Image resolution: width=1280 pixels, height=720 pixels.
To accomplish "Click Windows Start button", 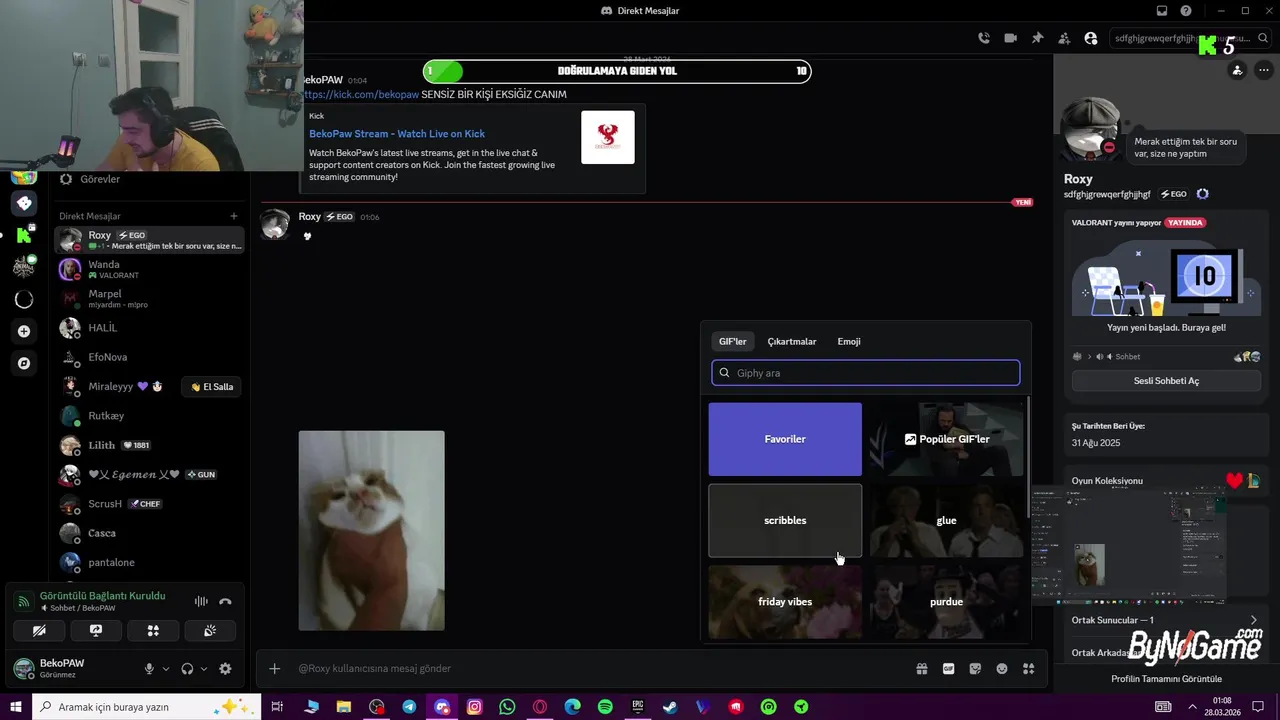I will [x=16, y=707].
